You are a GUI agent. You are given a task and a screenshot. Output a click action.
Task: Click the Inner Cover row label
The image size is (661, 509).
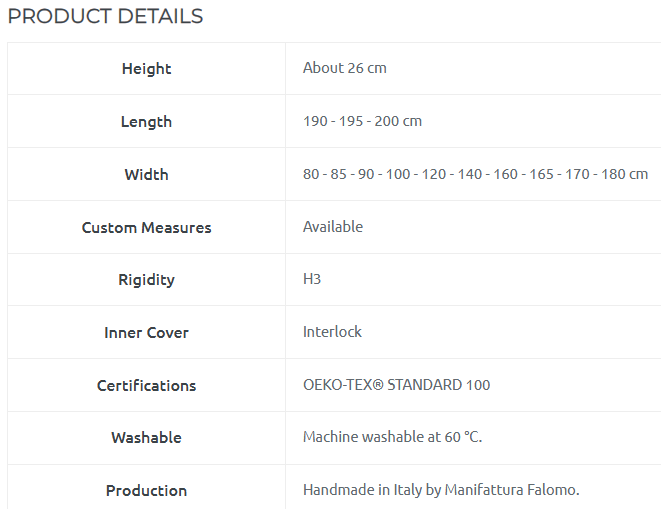click(x=146, y=333)
